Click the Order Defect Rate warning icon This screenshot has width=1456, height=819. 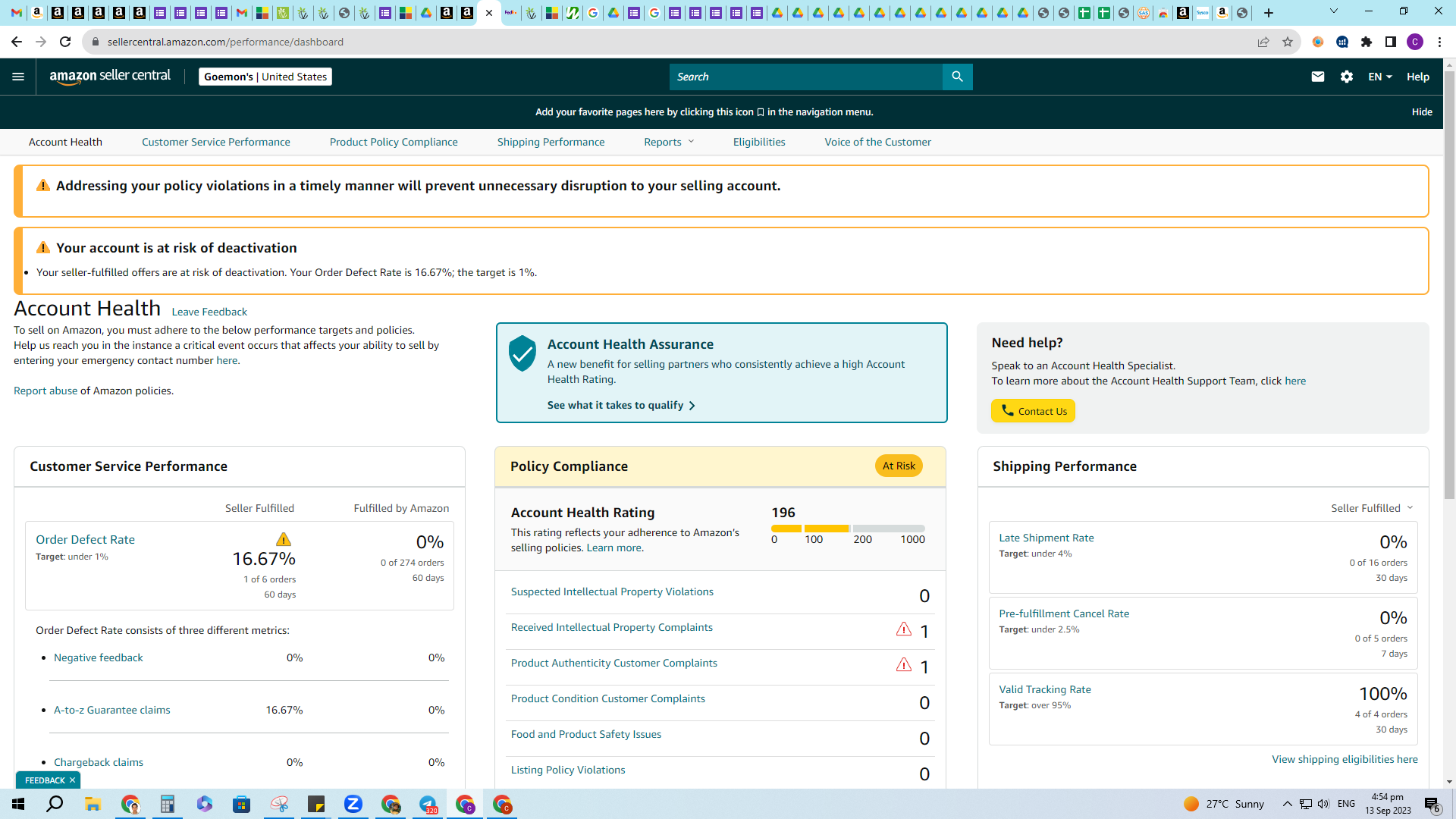pyautogui.click(x=284, y=539)
